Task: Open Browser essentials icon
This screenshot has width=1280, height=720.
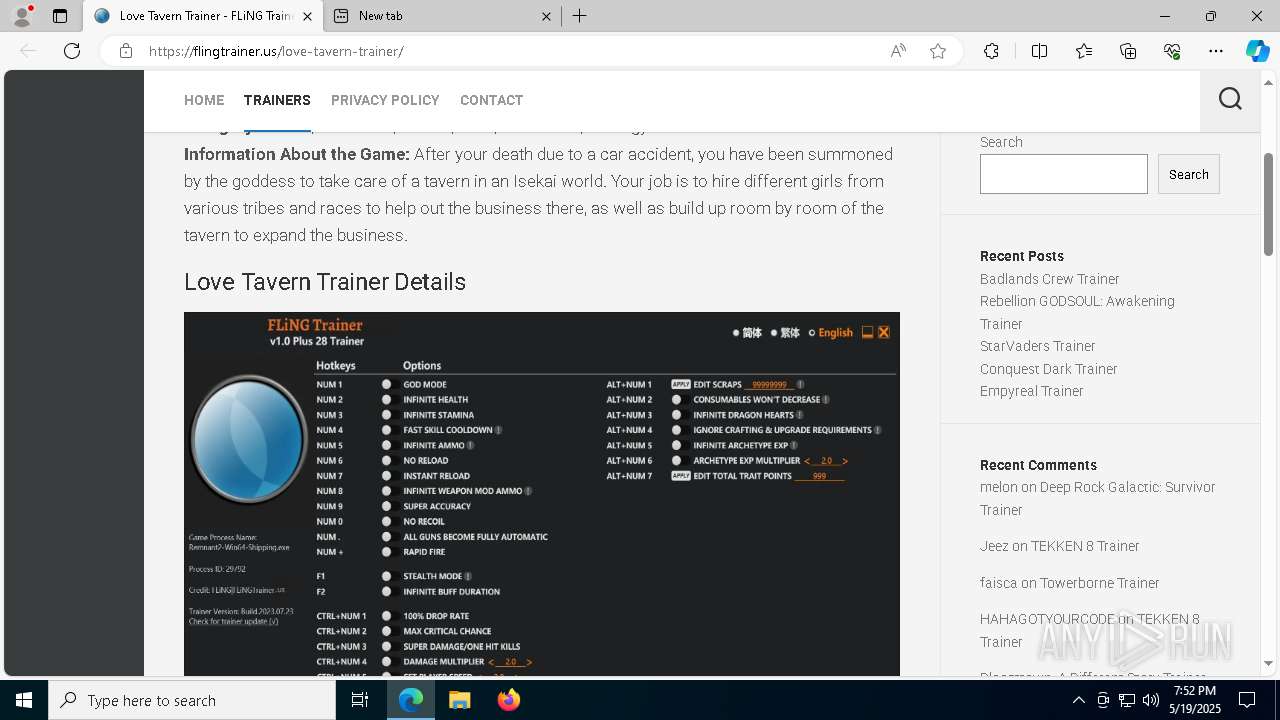Action: [x=1172, y=51]
